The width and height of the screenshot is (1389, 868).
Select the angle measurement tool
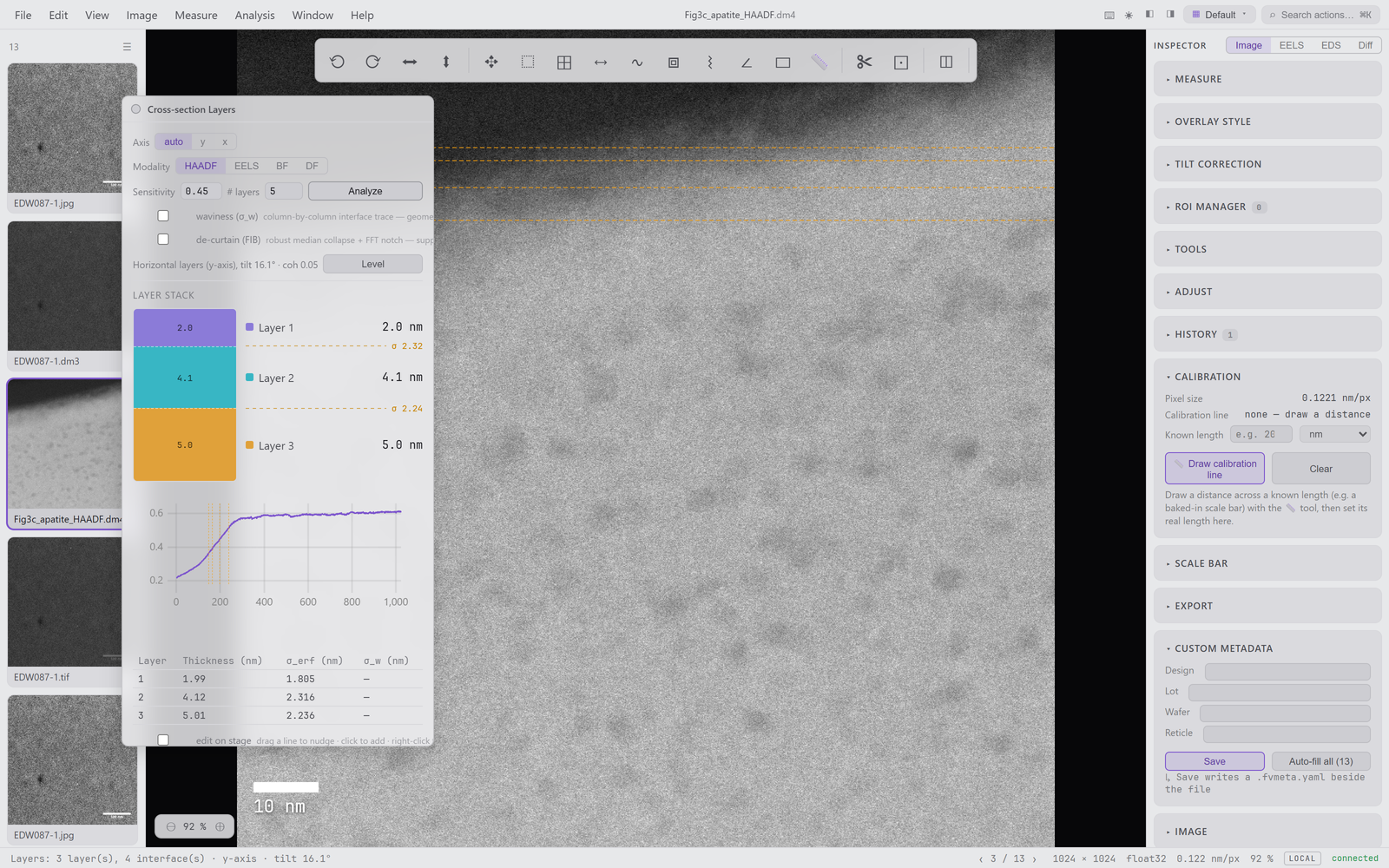(x=747, y=62)
